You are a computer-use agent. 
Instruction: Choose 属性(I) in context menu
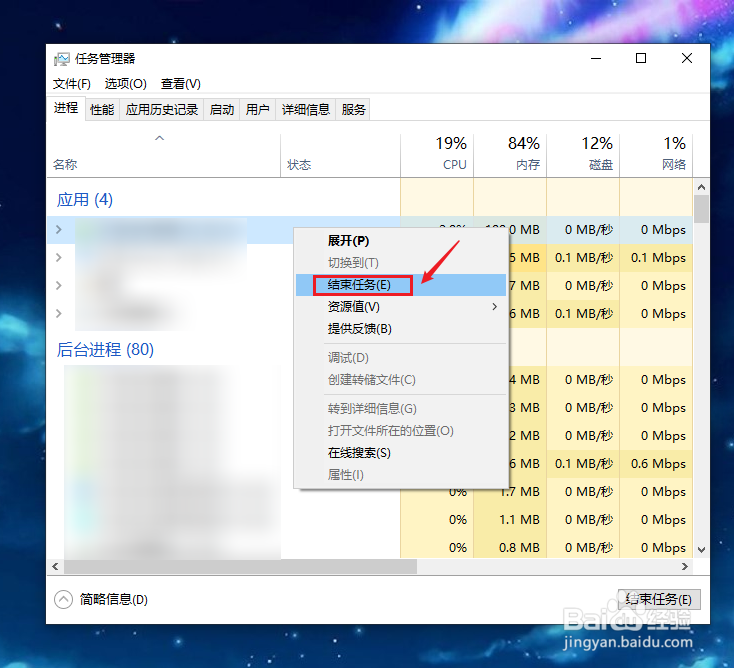click(x=401, y=475)
